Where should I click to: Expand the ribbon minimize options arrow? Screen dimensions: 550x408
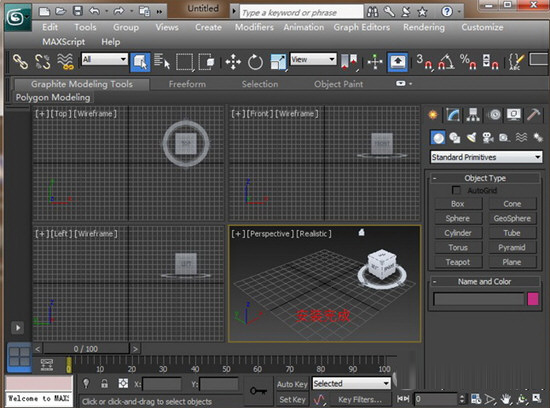(411, 84)
